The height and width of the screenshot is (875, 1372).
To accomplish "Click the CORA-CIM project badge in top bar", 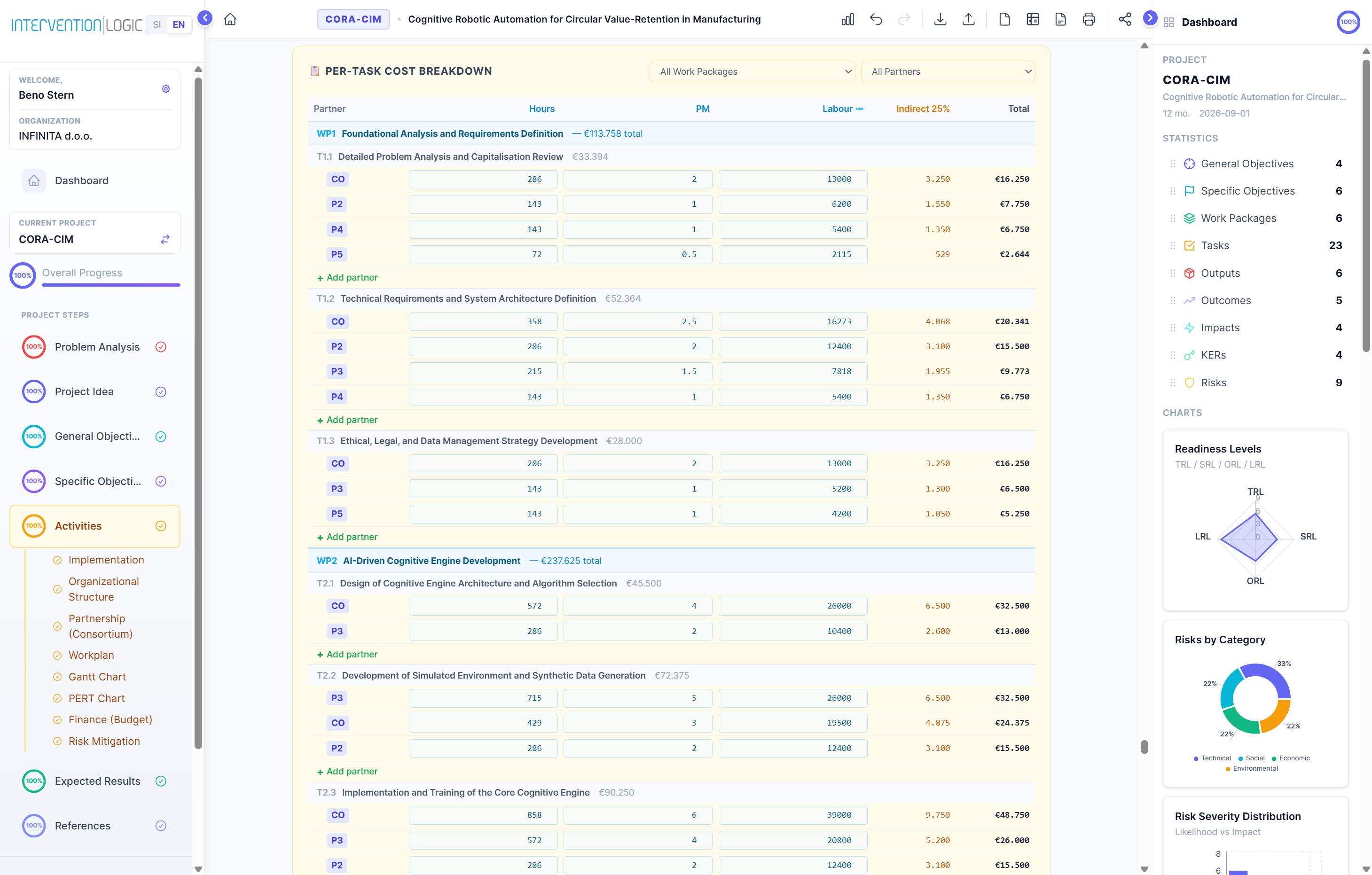I will 353,19.
